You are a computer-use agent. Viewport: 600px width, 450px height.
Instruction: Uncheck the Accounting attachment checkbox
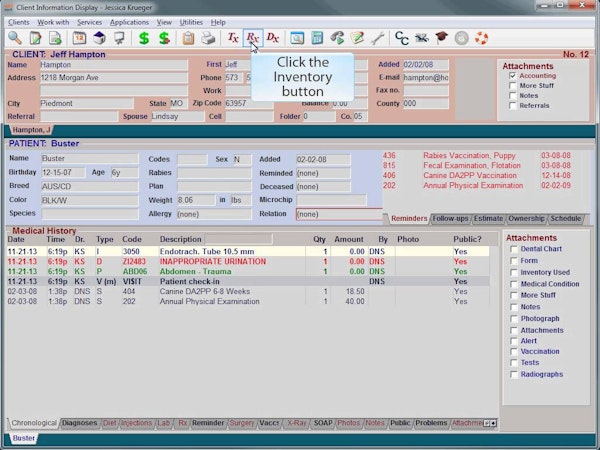coord(513,76)
